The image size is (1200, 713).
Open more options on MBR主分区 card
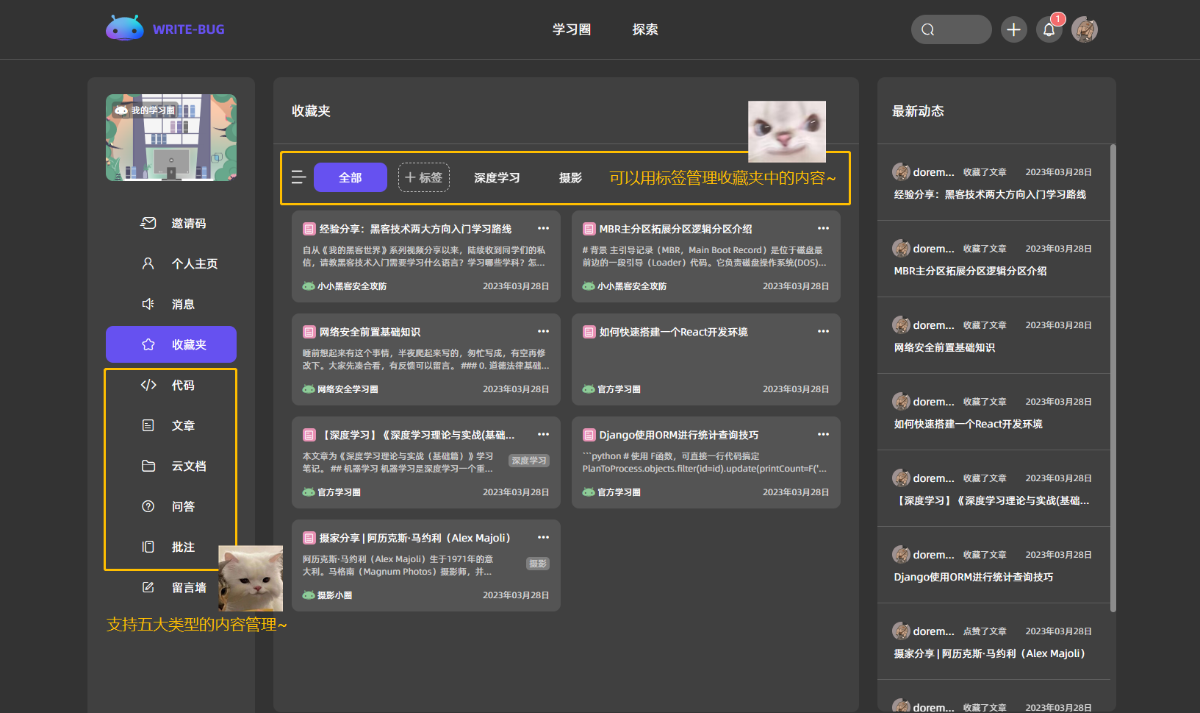(x=823, y=228)
